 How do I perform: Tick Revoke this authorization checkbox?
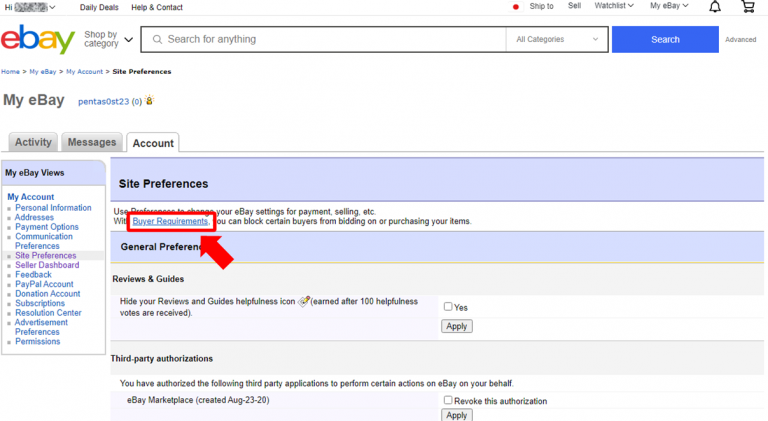pyautogui.click(x=448, y=400)
